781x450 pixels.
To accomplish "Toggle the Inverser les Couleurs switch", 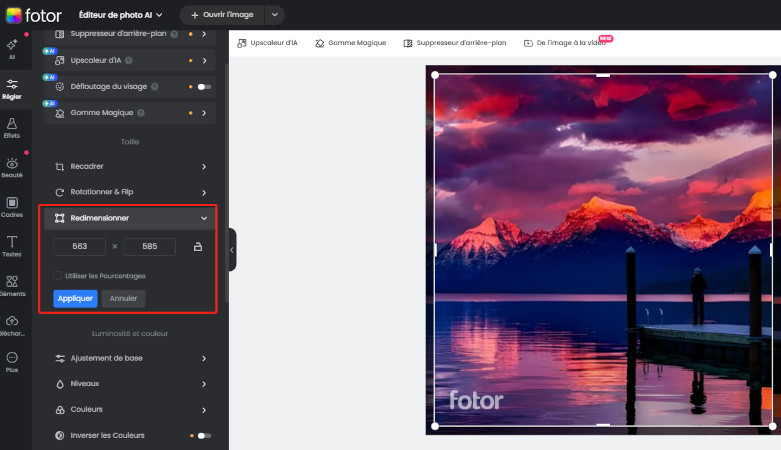I will 204,436.
